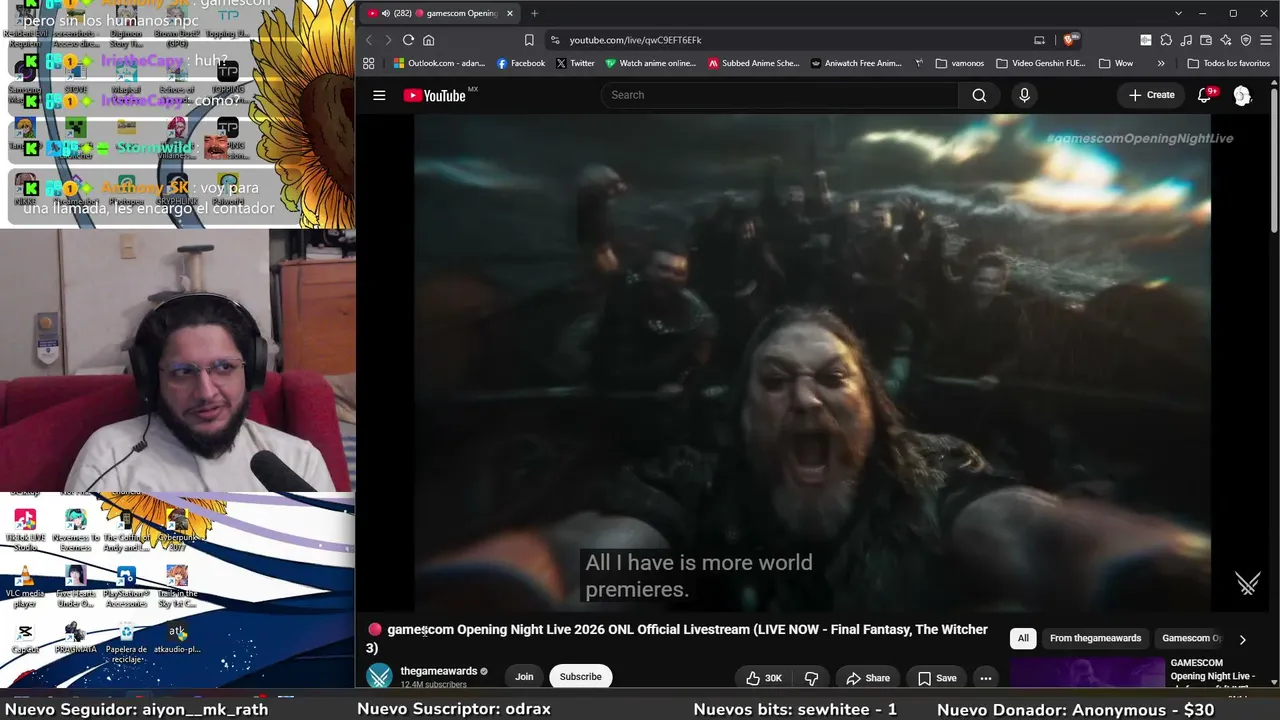Open the Wow bookmarks folder

click(1116, 63)
